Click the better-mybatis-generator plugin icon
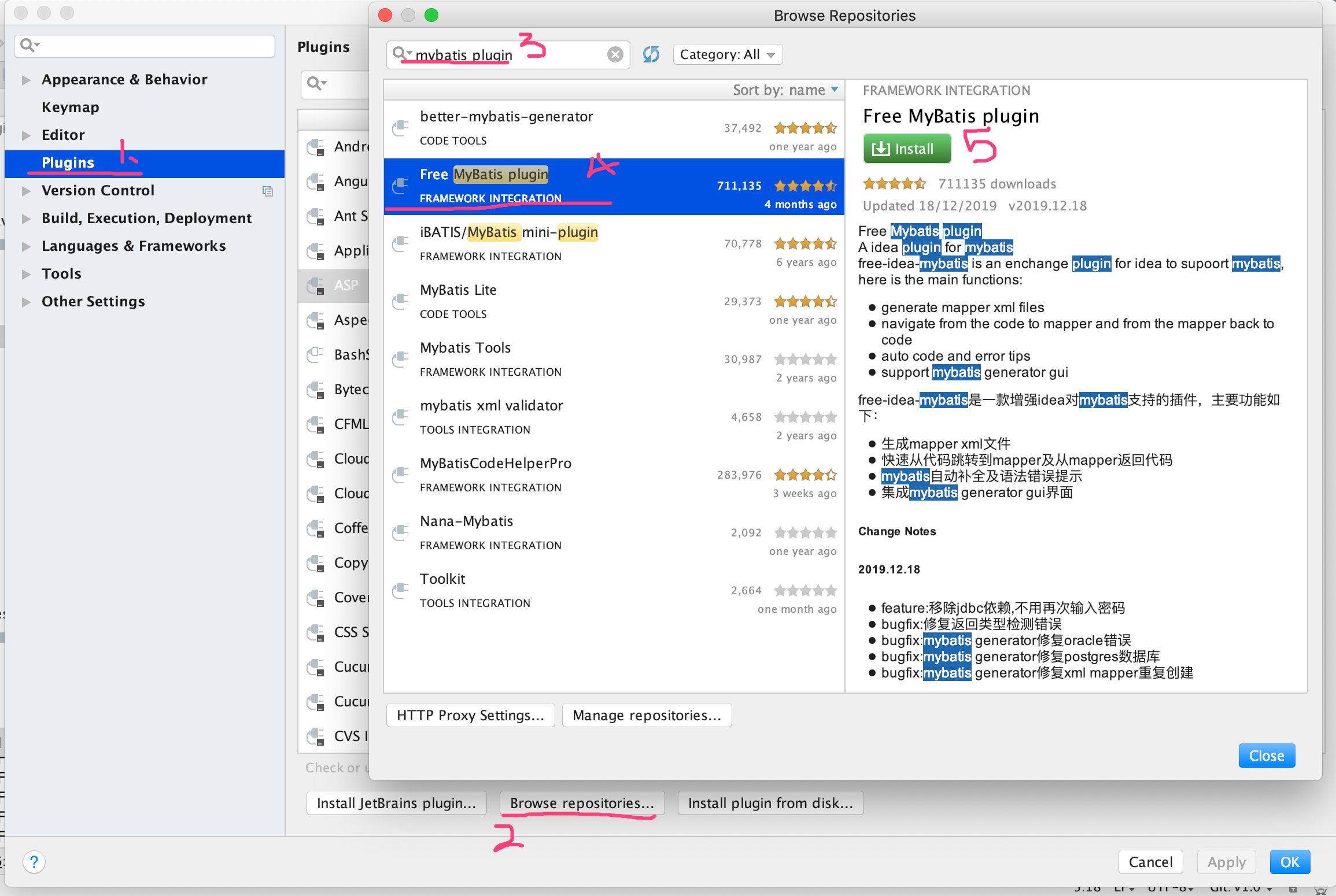This screenshot has height=896, width=1336. 400,128
